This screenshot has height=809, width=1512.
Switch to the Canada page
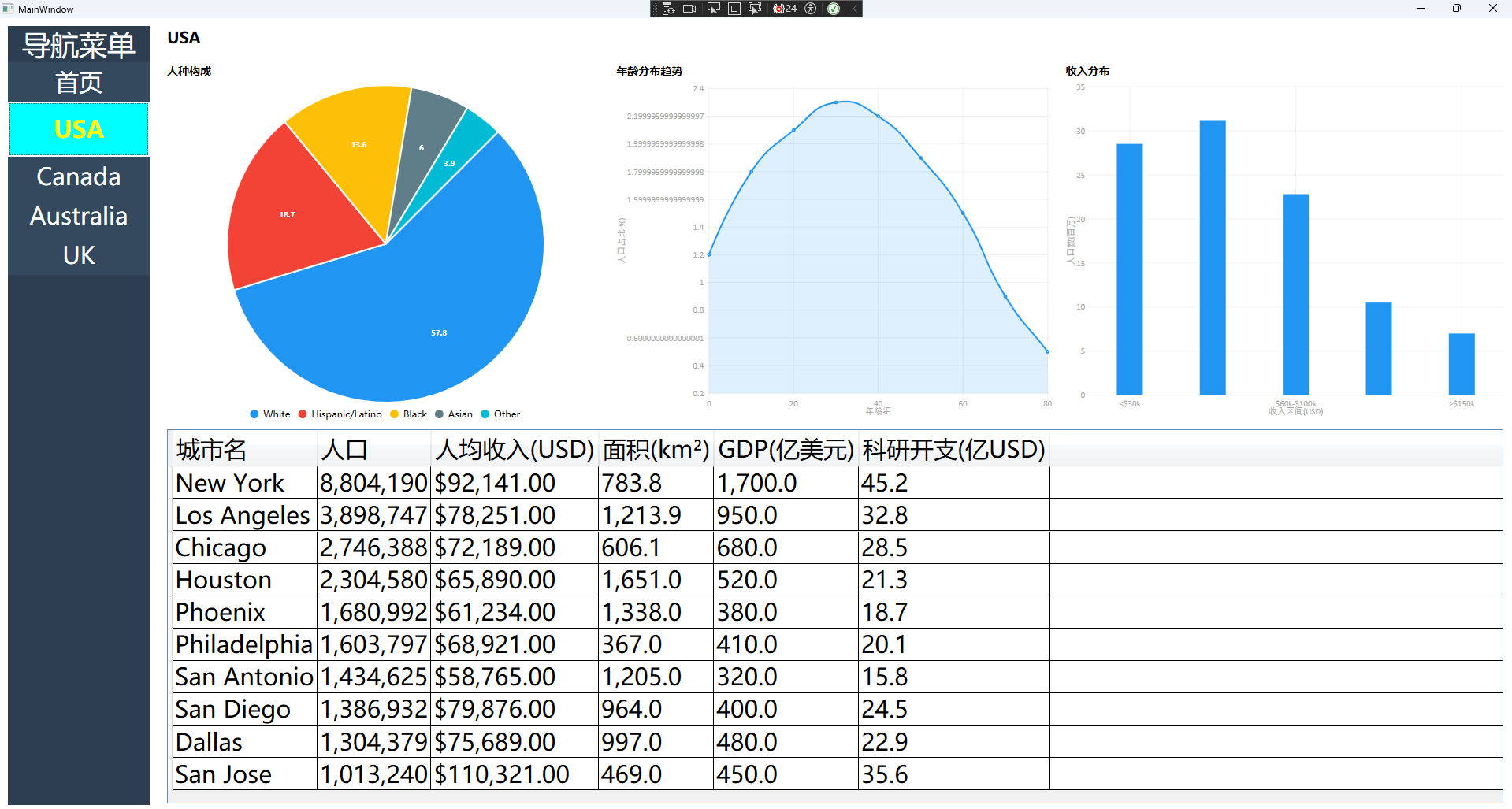click(x=79, y=176)
